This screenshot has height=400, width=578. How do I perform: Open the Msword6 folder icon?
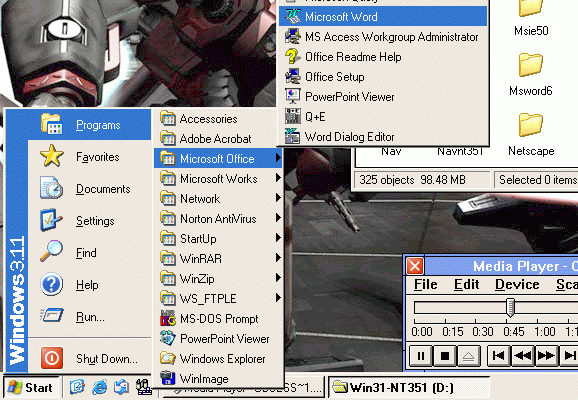(531, 65)
